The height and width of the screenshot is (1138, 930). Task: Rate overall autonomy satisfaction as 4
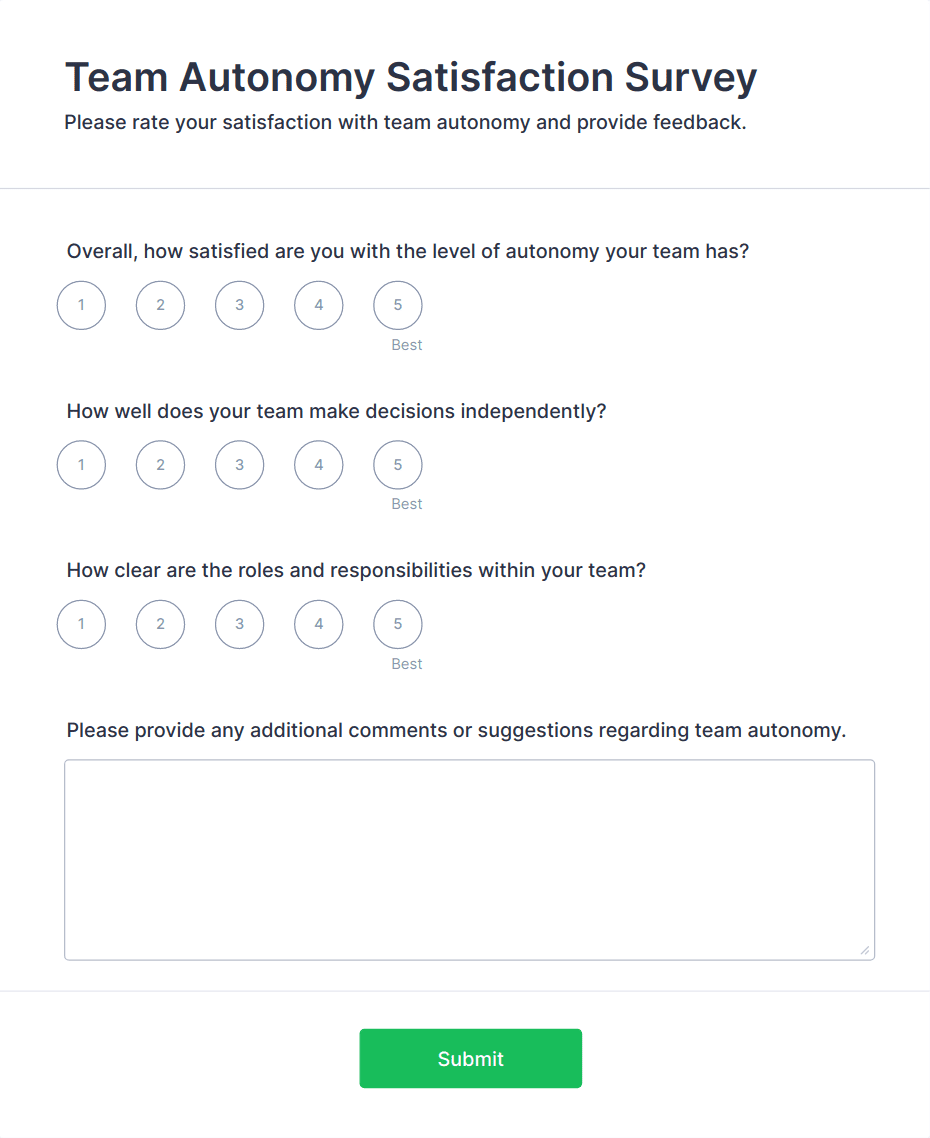tap(319, 306)
